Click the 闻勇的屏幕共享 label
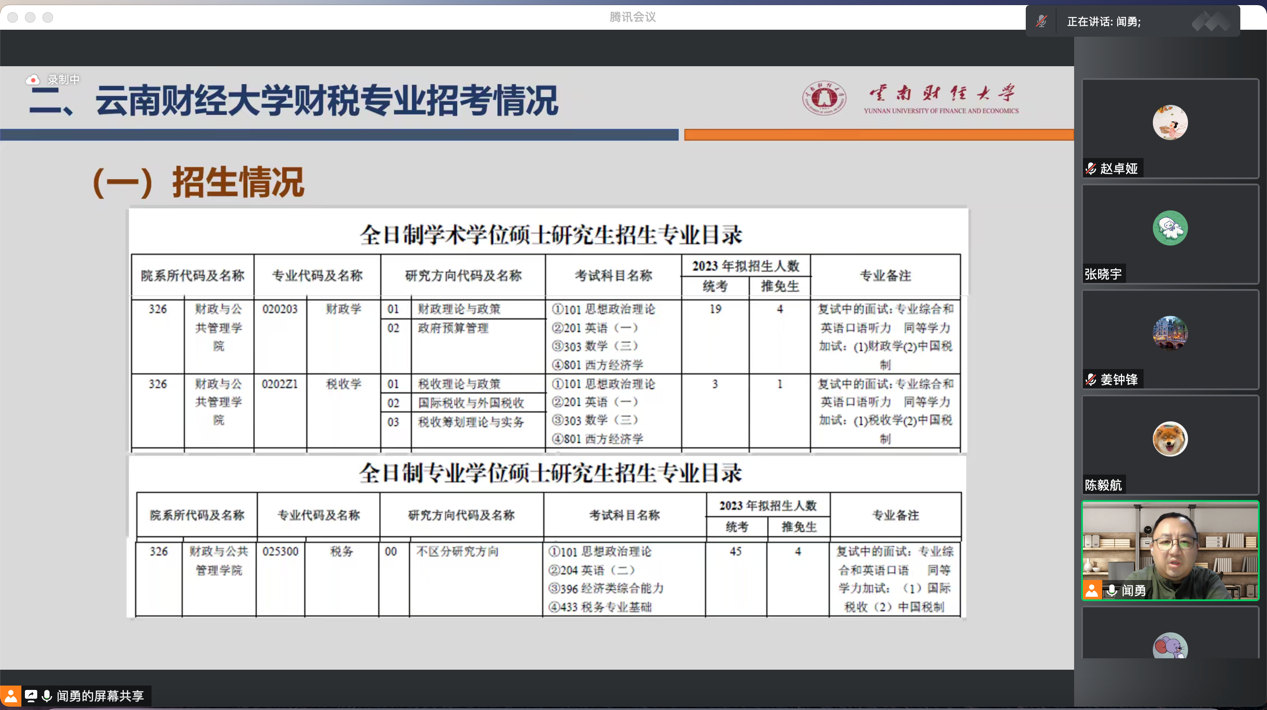The height and width of the screenshot is (710, 1267). coord(100,696)
